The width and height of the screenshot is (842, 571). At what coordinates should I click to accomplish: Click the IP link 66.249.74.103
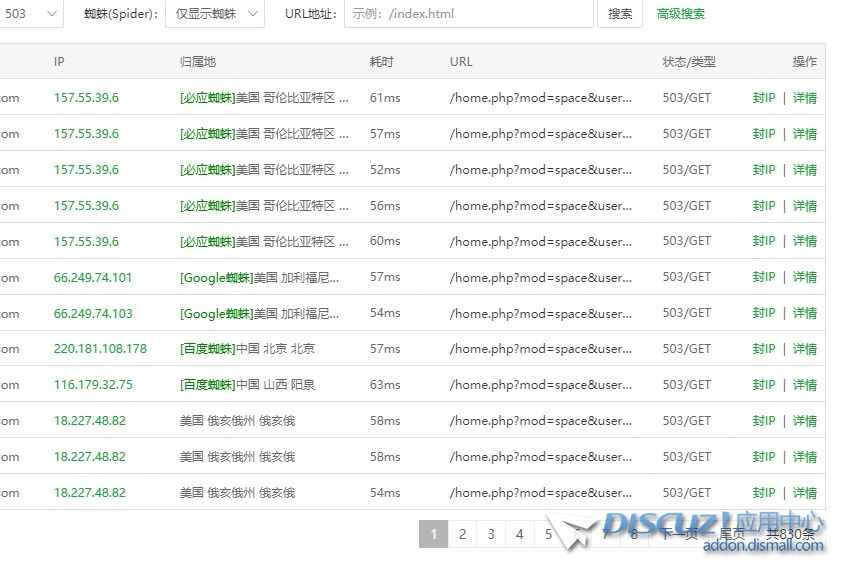click(x=93, y=314)
